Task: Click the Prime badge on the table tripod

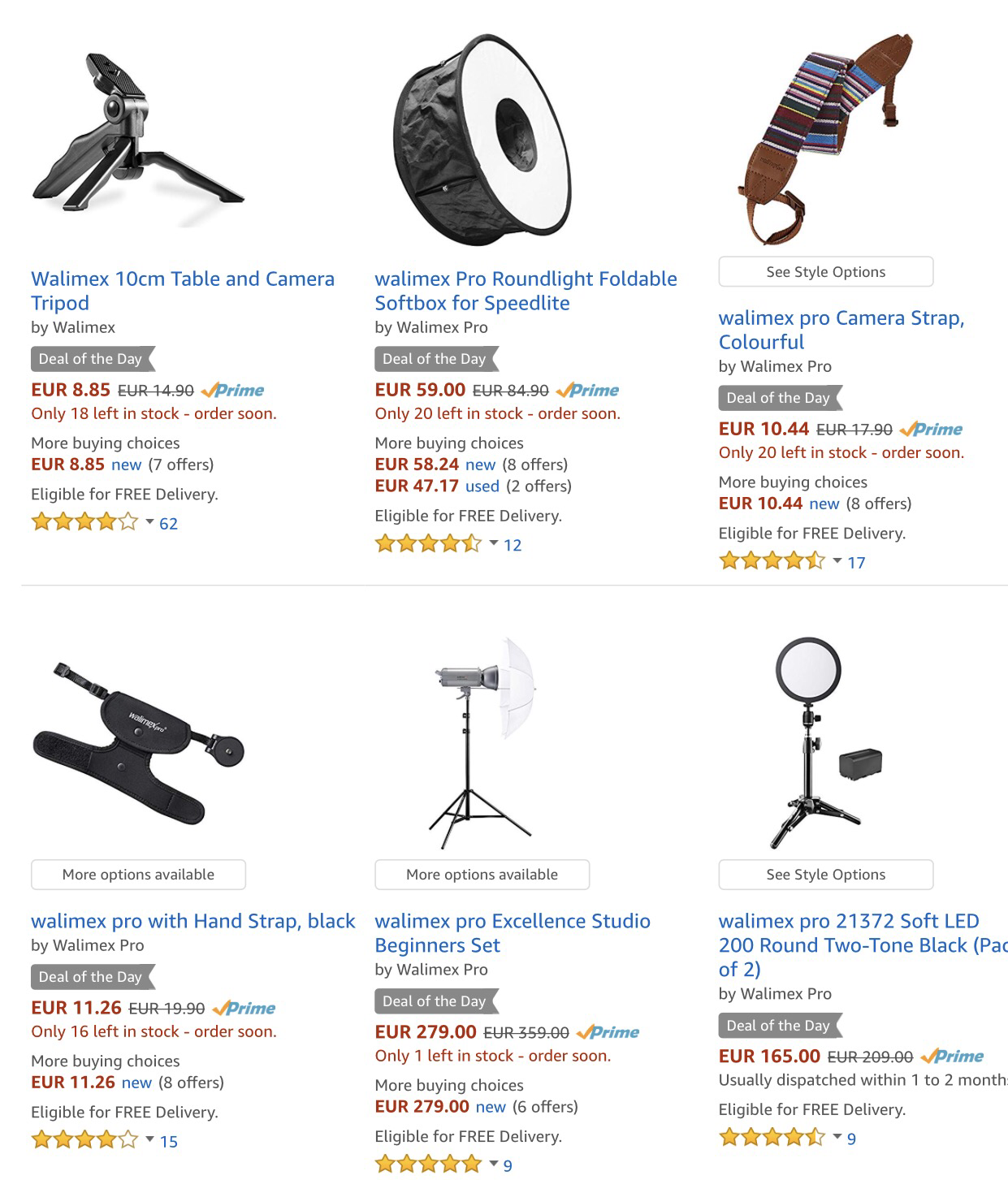Action: (232, 391)
